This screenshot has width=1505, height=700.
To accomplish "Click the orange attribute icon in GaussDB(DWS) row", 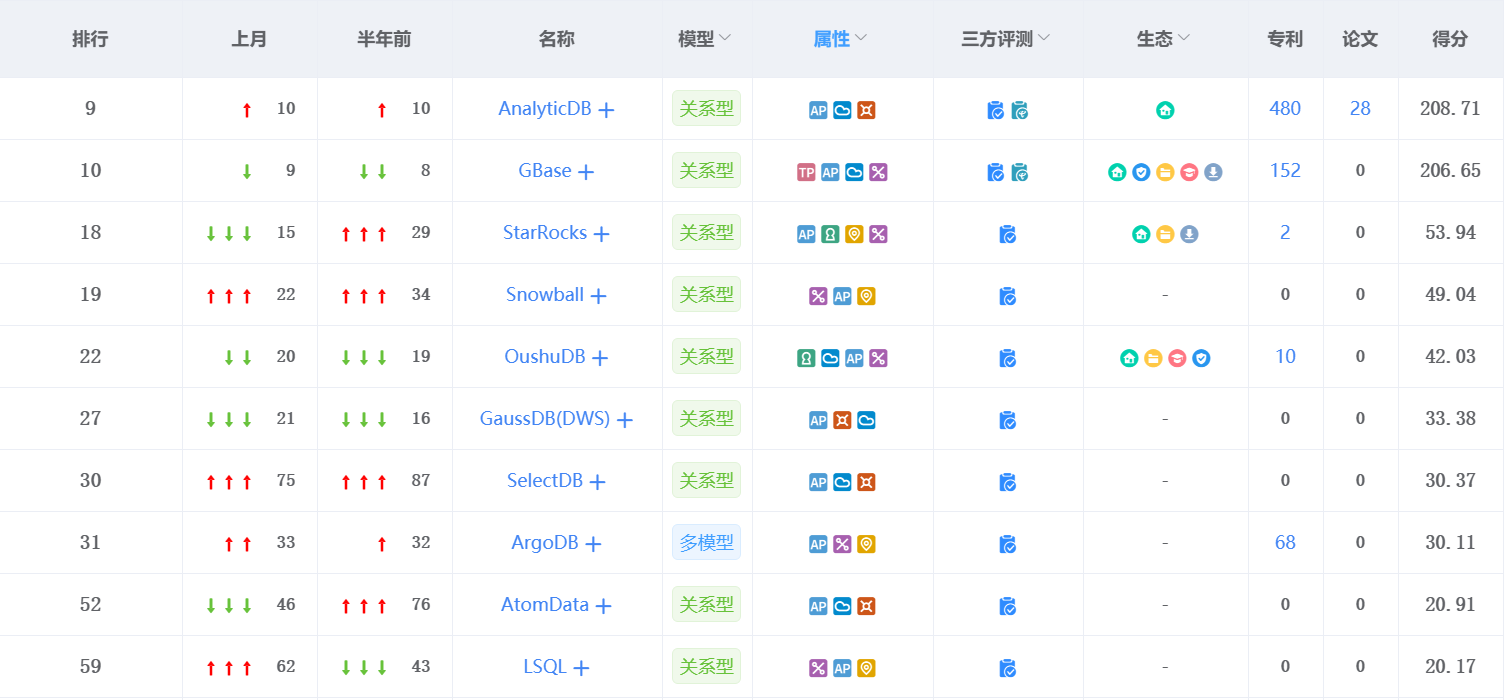I will coord(842,420).
